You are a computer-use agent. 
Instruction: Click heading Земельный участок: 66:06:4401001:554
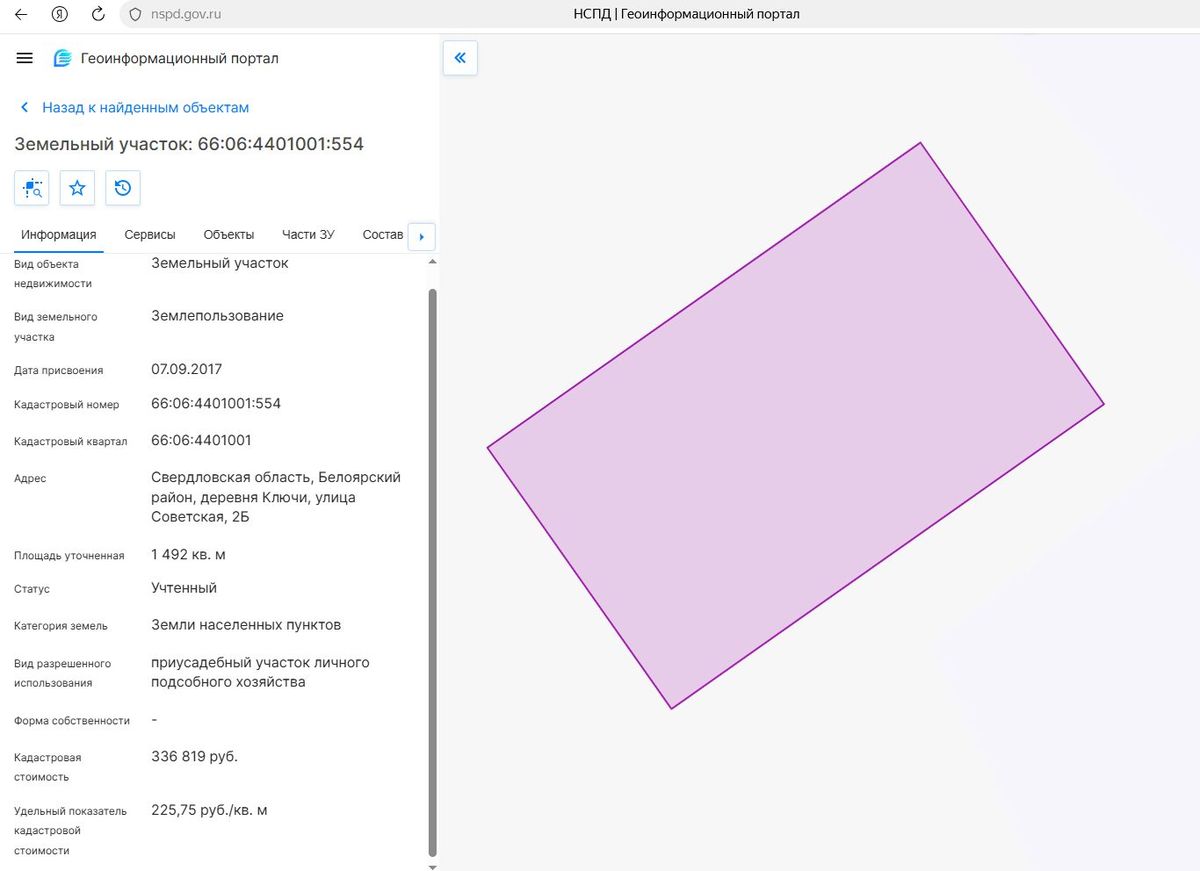click(x=189, y=144)
